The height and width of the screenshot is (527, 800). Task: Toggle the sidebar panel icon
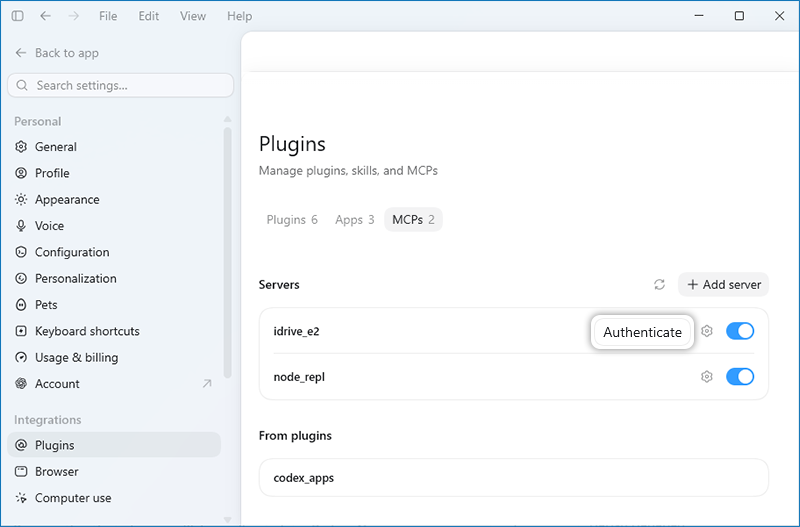17,16
